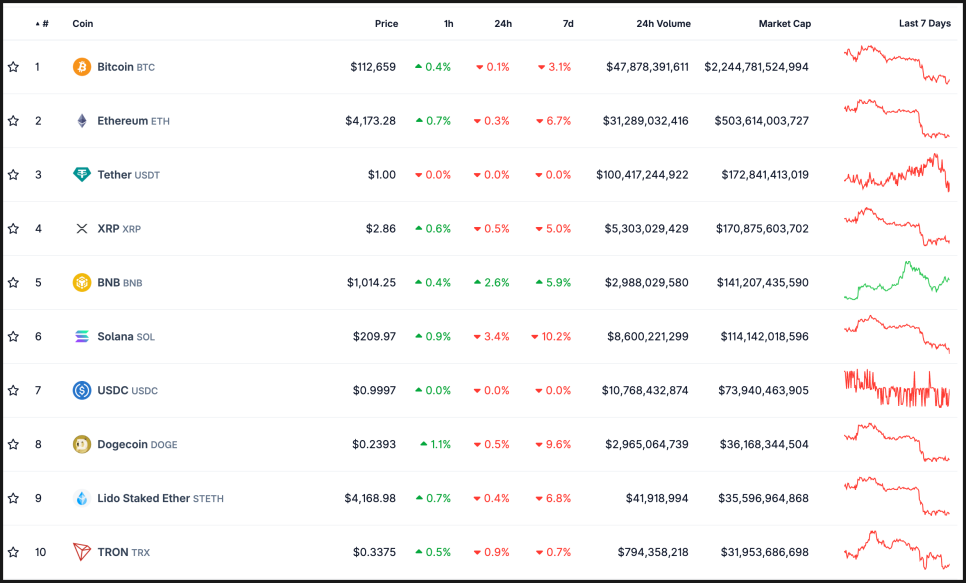Viewport: 966px width, 583px height.
Task: Click the USDC blue logo icon
Action: [x=82, y=390]
